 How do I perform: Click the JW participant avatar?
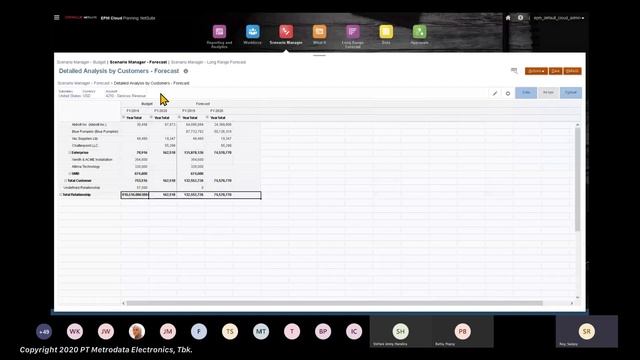[106, 331]
